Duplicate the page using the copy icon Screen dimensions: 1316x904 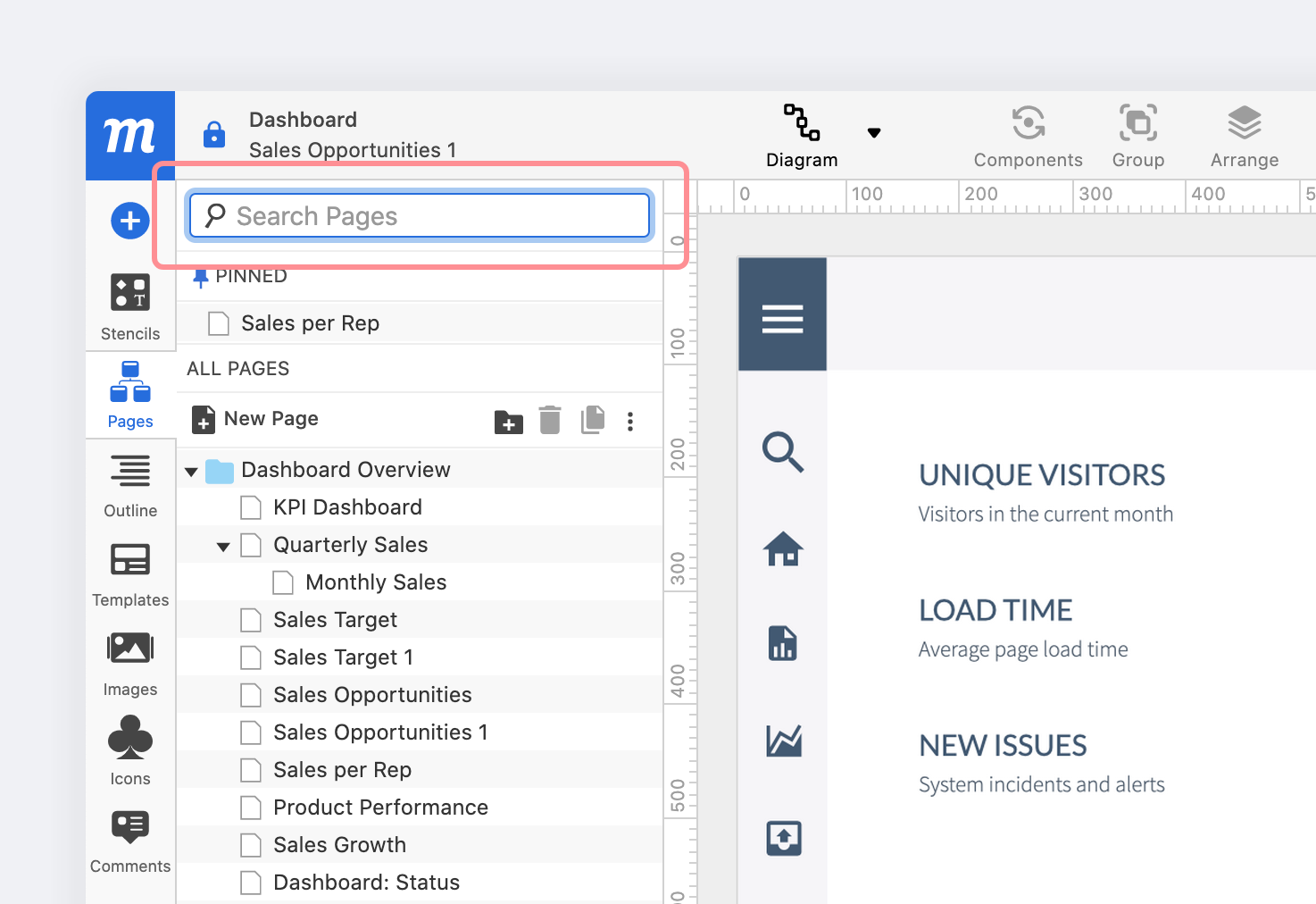point(593,421)
